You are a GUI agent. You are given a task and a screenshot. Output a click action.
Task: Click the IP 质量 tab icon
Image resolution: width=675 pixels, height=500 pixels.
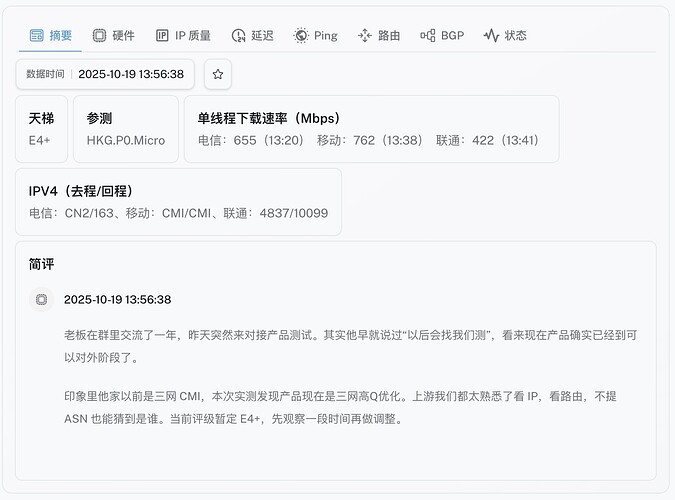[x=162, y=36]
